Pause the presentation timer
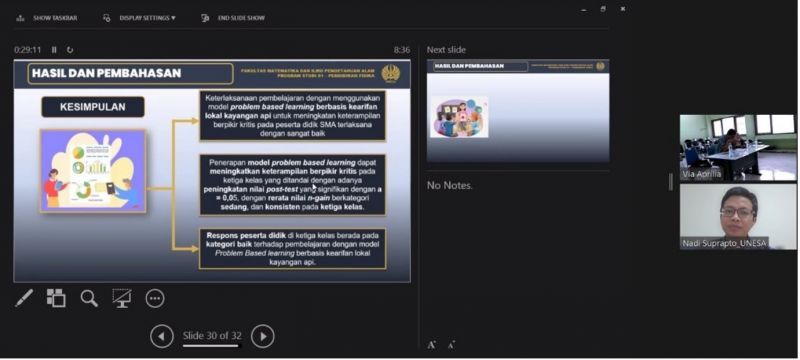800x360 pixels. tap(54, 50)
